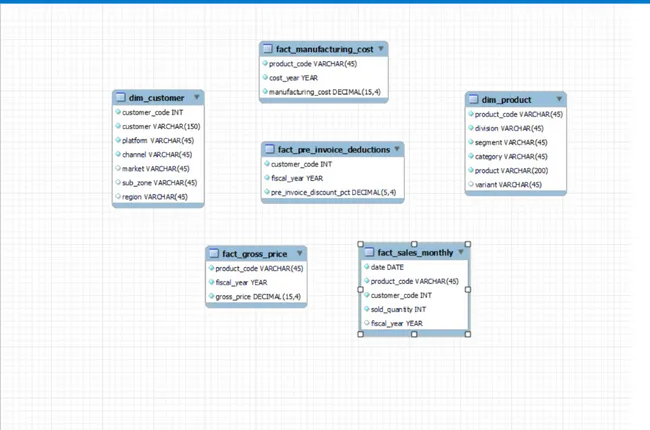
Task: Click the fact_manufacturing_cost table icon
Action: coord(268,49)
